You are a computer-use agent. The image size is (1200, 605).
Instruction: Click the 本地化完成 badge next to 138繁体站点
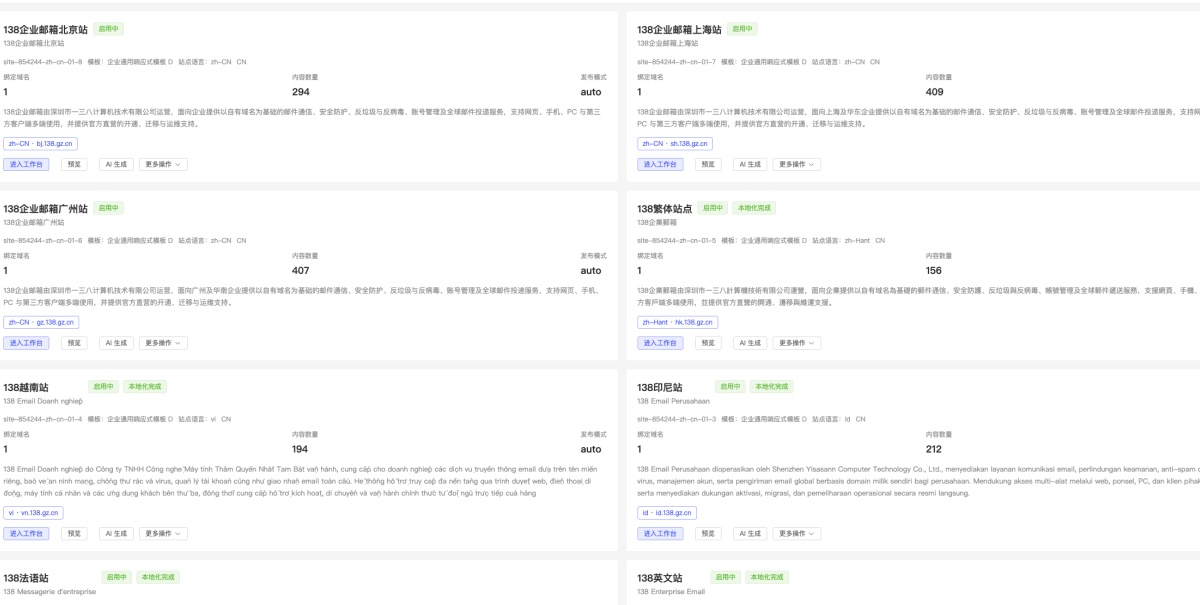(x=754, y=208)
